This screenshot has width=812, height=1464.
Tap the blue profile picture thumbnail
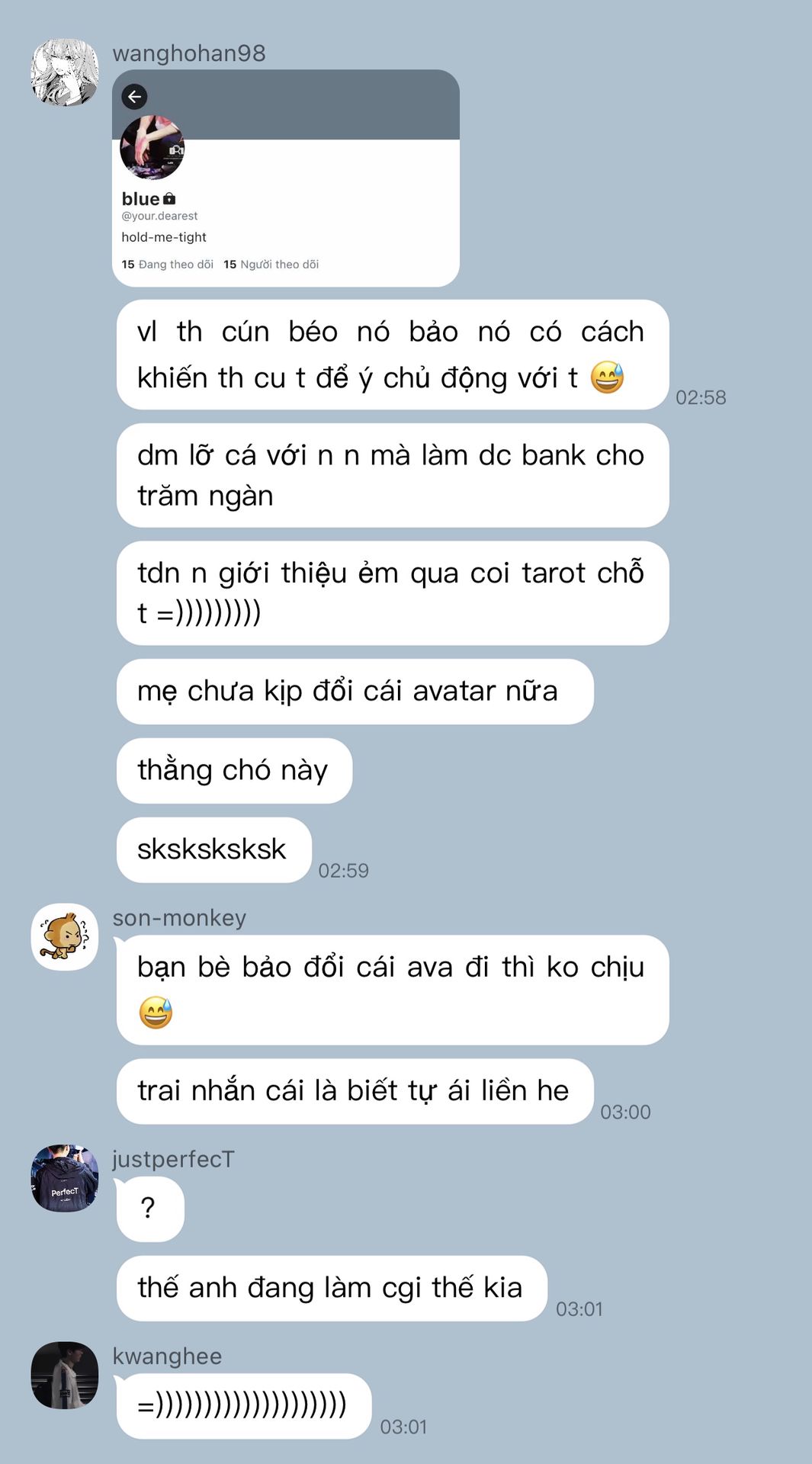pos(152,148)
